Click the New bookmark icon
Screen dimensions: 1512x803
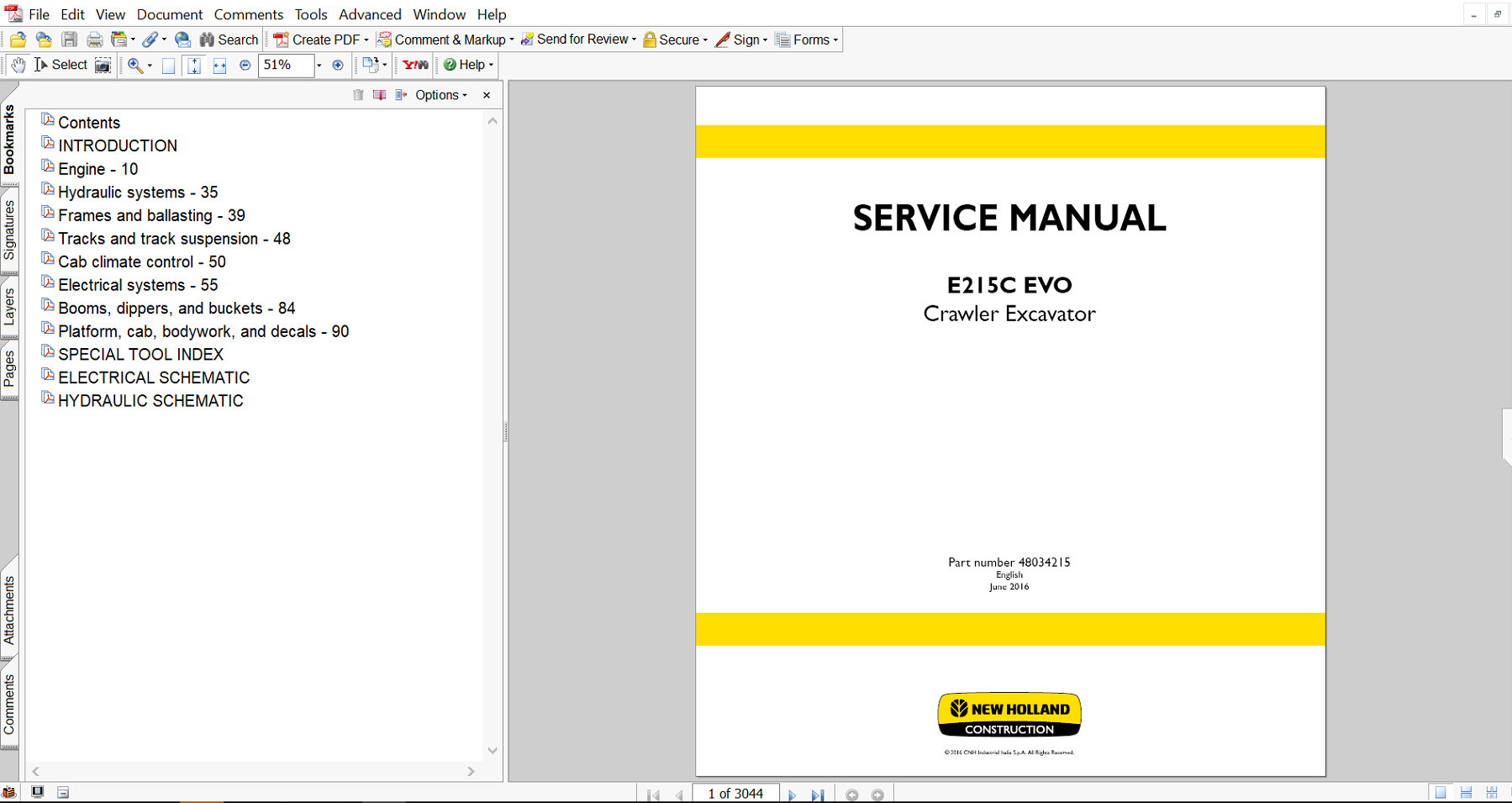[379, 95]
